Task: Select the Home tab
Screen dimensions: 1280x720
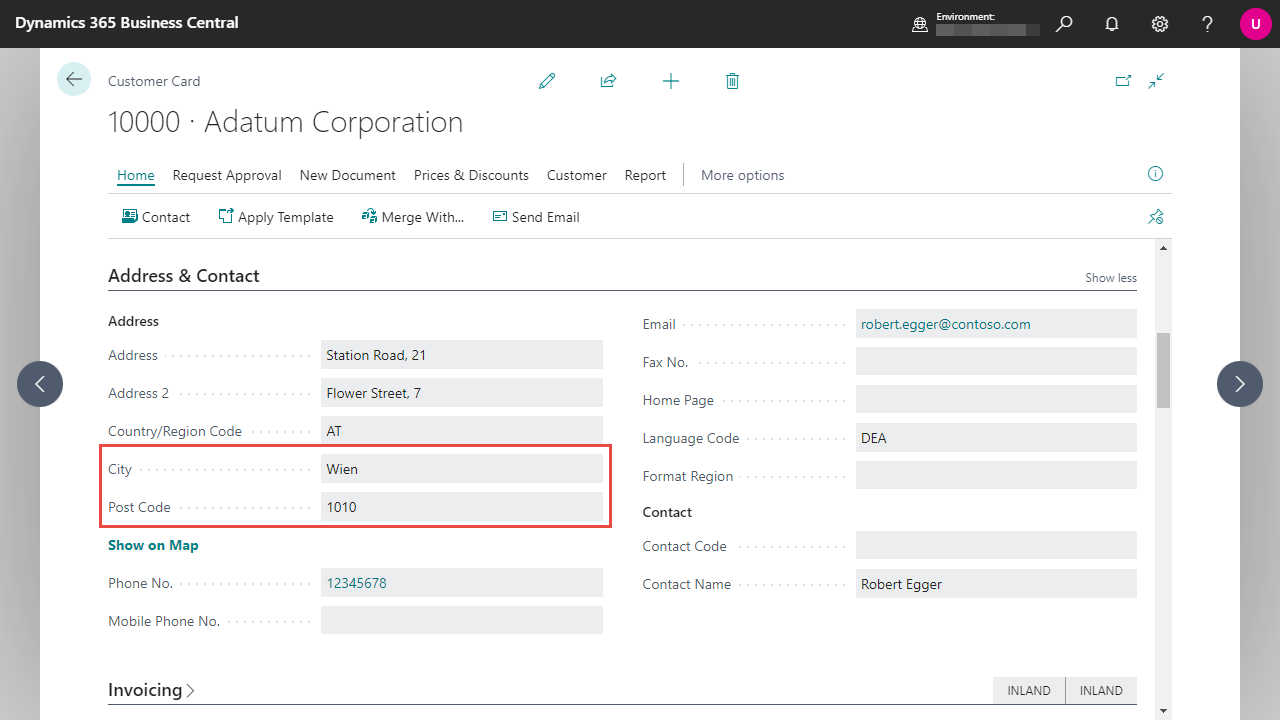Action: pos(136,175)
